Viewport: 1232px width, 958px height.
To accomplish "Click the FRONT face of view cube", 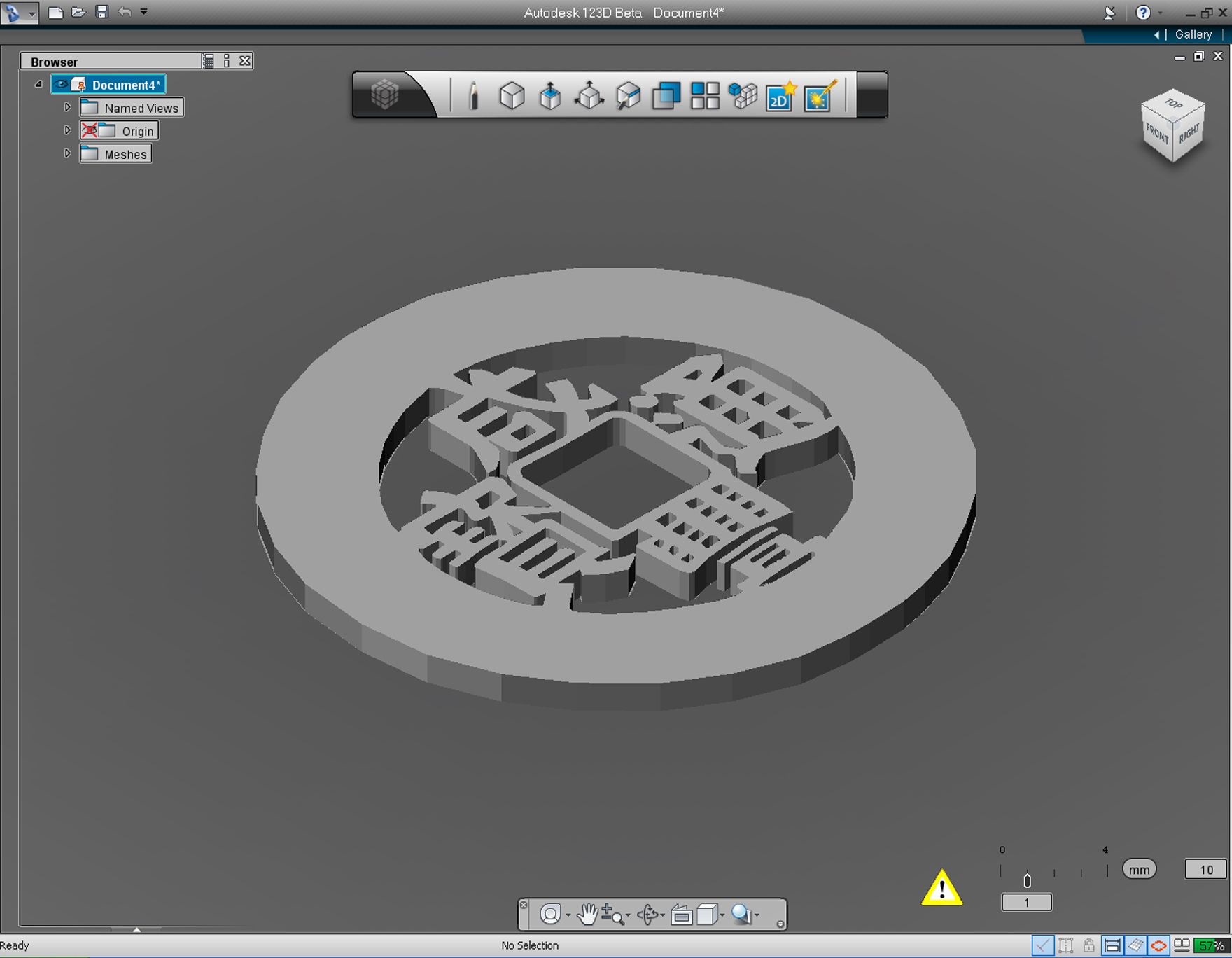I will (1156, 133).
